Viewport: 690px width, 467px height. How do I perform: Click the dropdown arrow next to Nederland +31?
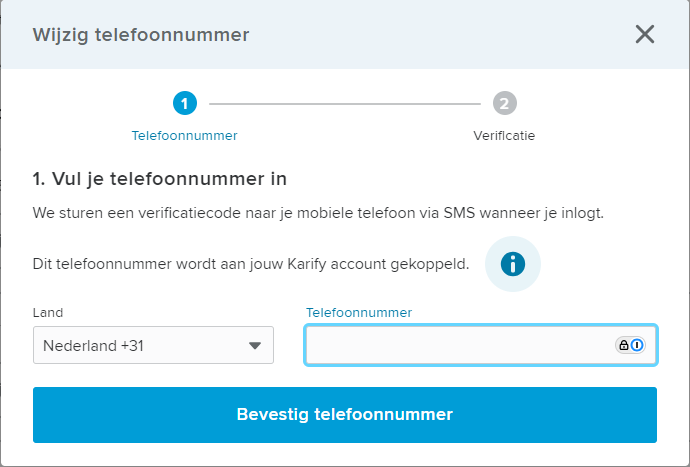click(x=255, y=346)
